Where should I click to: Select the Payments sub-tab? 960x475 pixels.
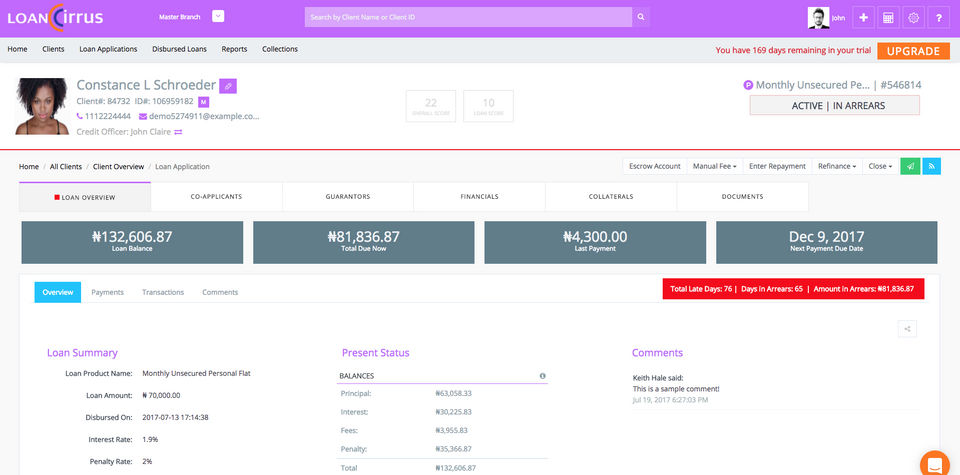coord(108,292)
